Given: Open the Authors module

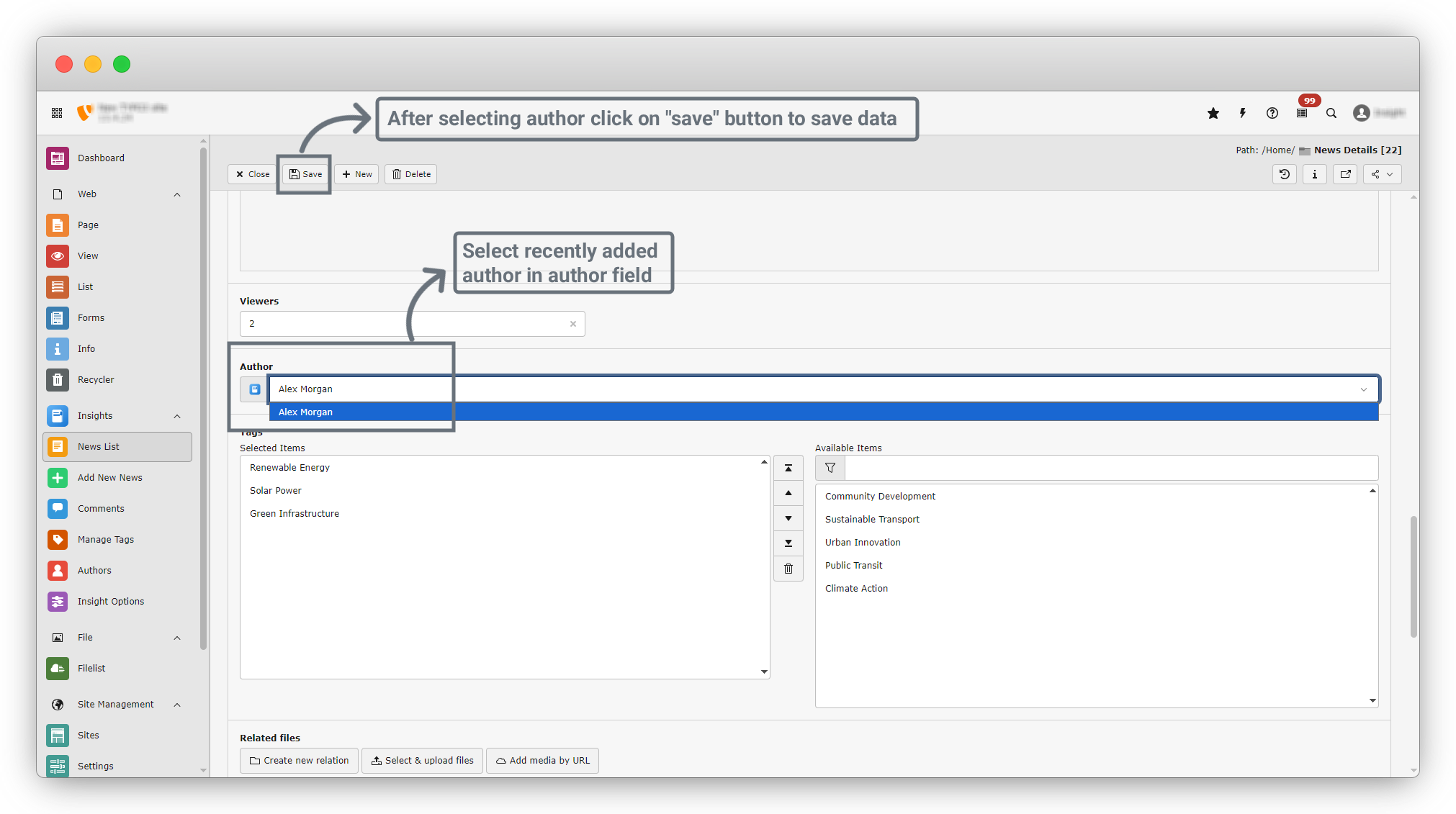Looking at the screenshot, I should click(94, 570).
